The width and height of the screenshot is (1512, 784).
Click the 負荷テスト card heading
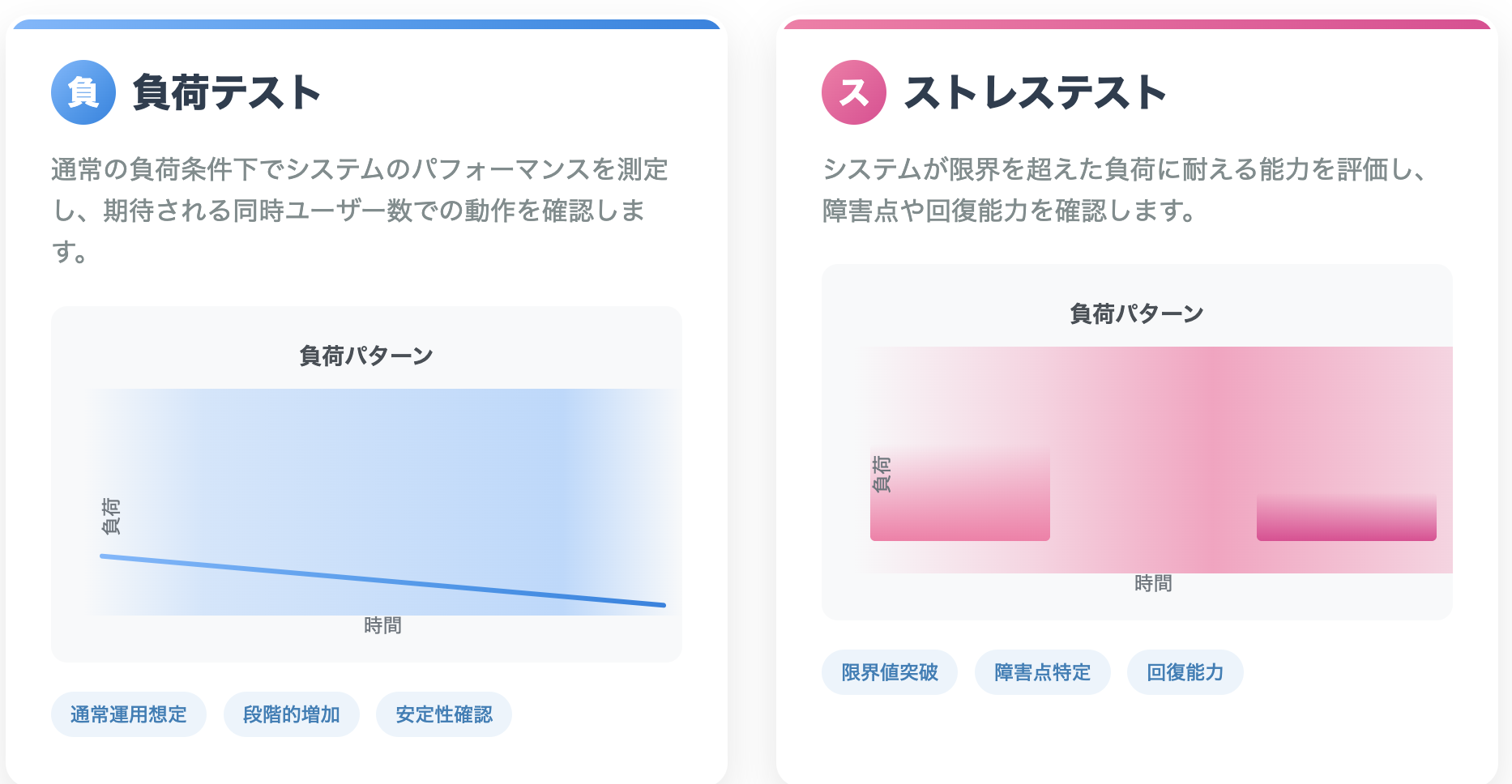pos(227,92)
